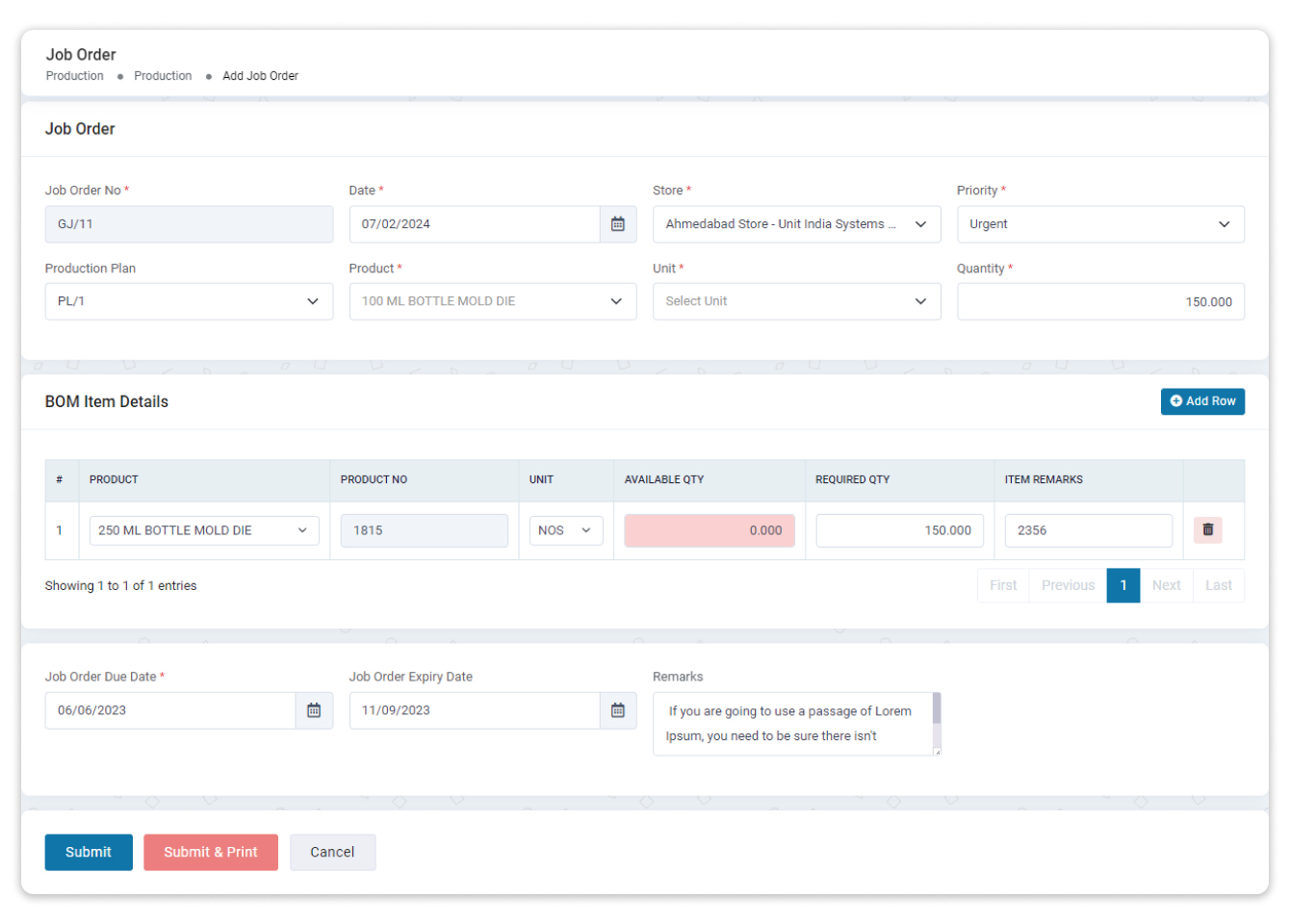
Task: Cancel the job order form
Action: coord(332,852)
